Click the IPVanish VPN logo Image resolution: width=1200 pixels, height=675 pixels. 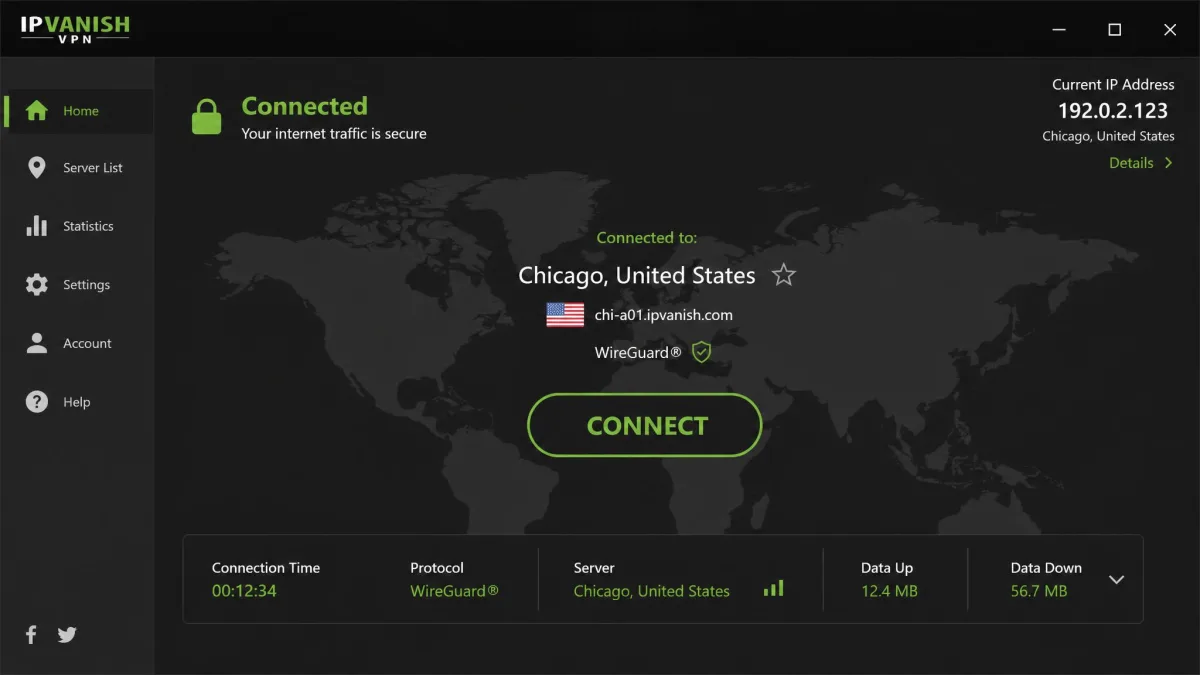(75, 29)
